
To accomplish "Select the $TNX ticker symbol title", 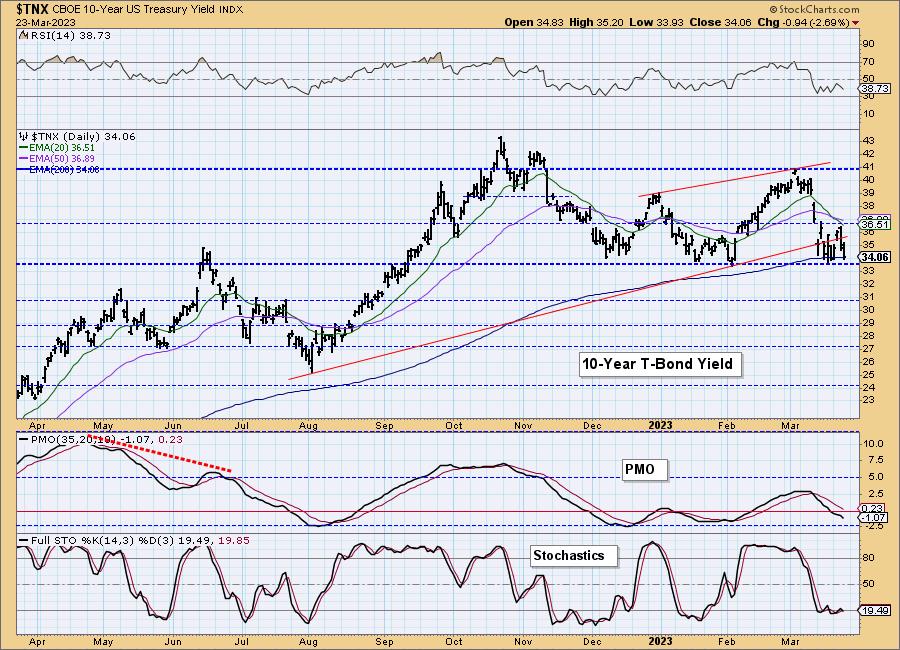I will click(x=33, y=9).
